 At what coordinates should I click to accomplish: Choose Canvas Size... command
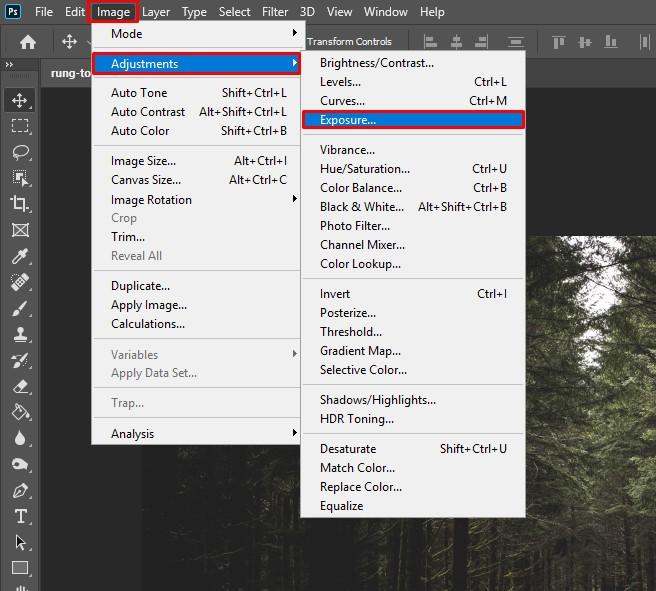196,180
